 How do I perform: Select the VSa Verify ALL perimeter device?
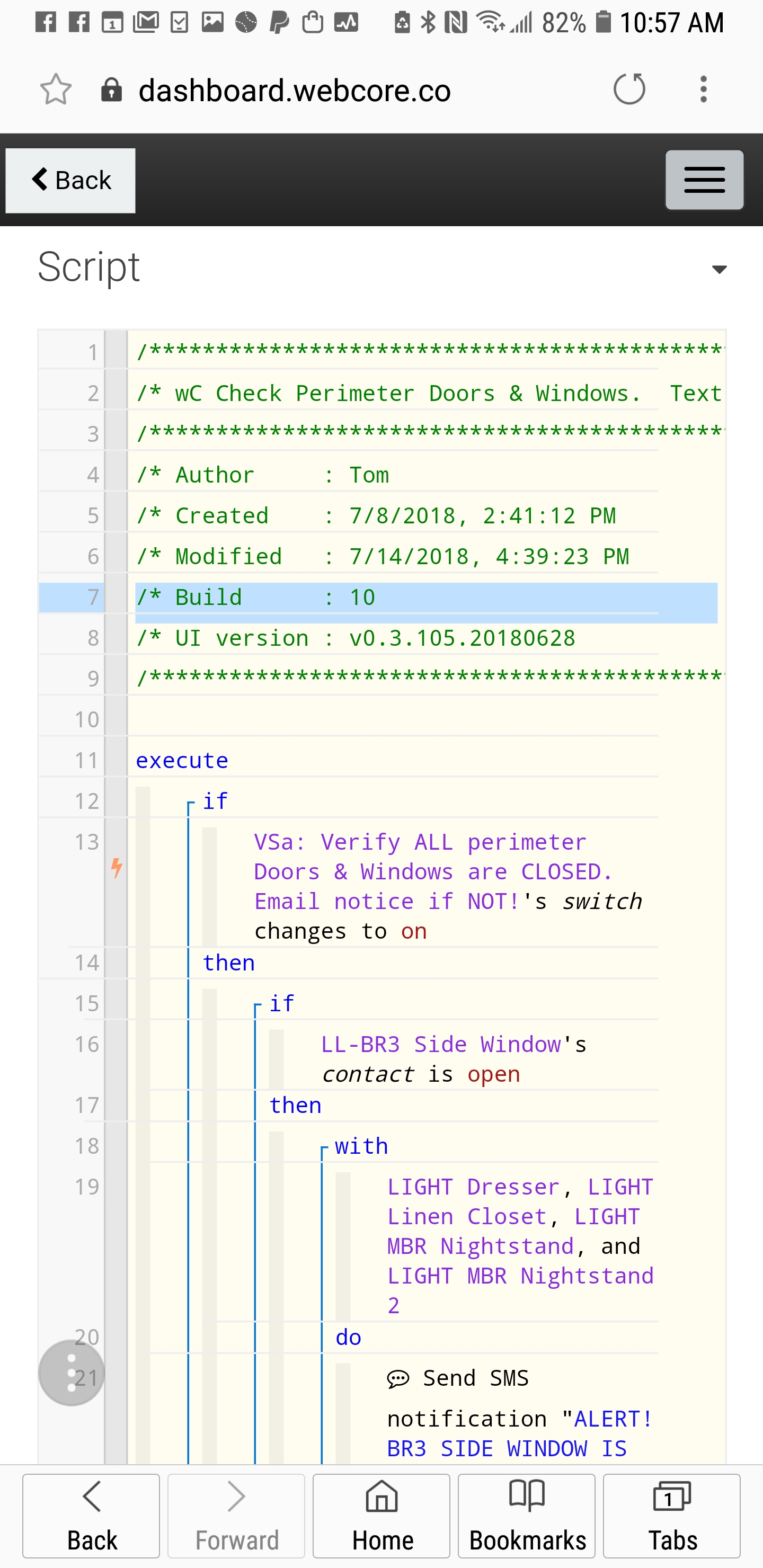pos(433,871)
